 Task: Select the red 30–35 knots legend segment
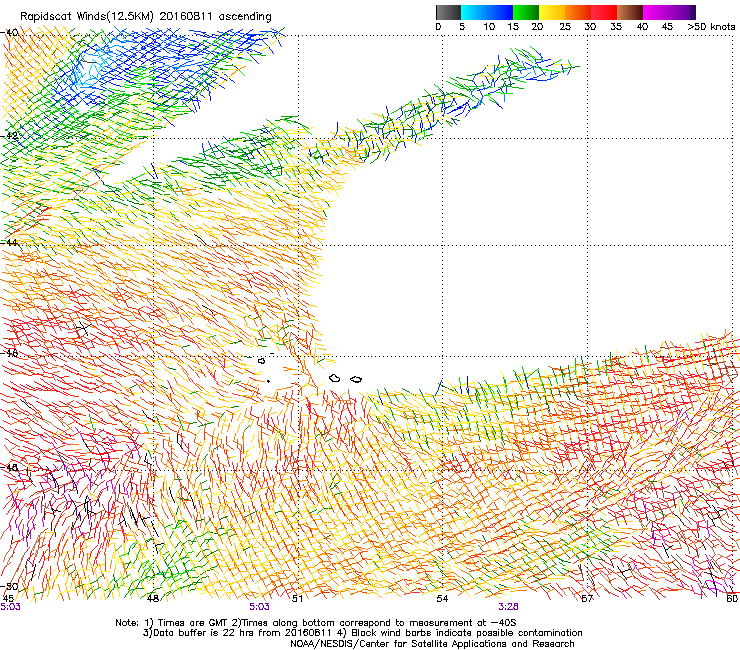[604, 12]
